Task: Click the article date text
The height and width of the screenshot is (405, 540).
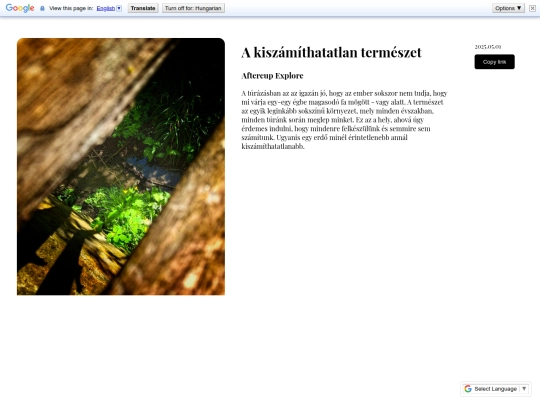Action: [488, 47]
